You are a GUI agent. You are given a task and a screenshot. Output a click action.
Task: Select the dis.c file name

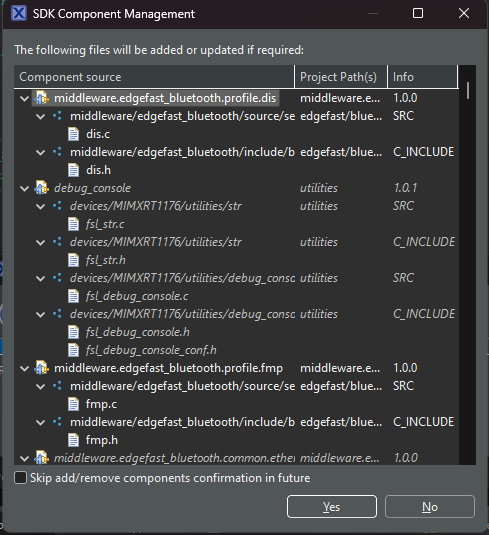pyautogui.click(x=98, y=134)
